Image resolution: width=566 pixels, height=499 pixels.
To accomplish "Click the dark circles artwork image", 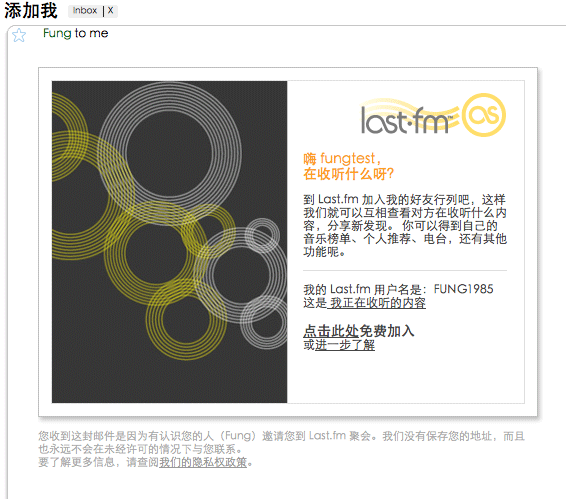I will (x=169, y=242).
